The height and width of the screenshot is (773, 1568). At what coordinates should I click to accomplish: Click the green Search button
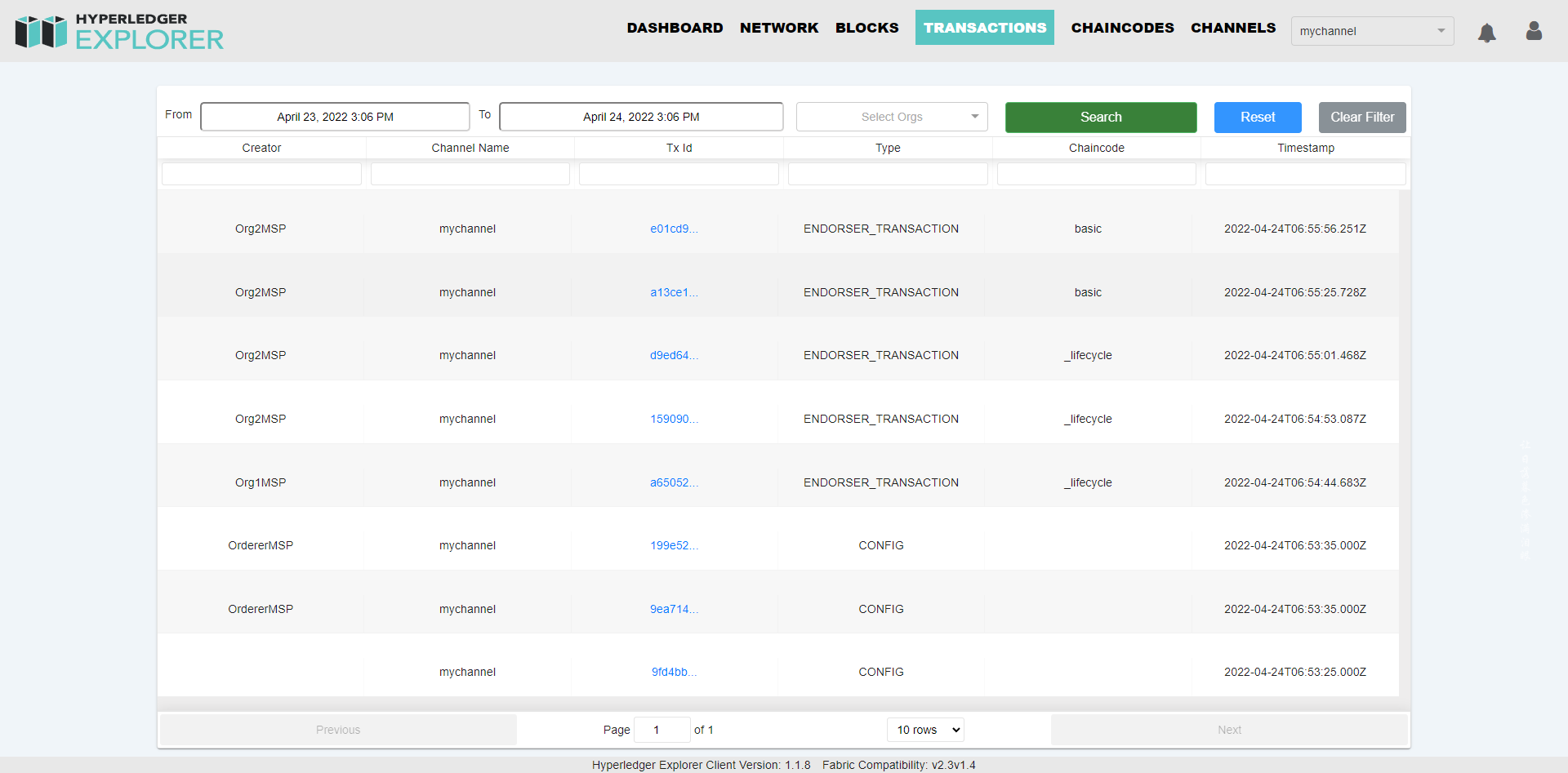click(x=1101, y=117)
